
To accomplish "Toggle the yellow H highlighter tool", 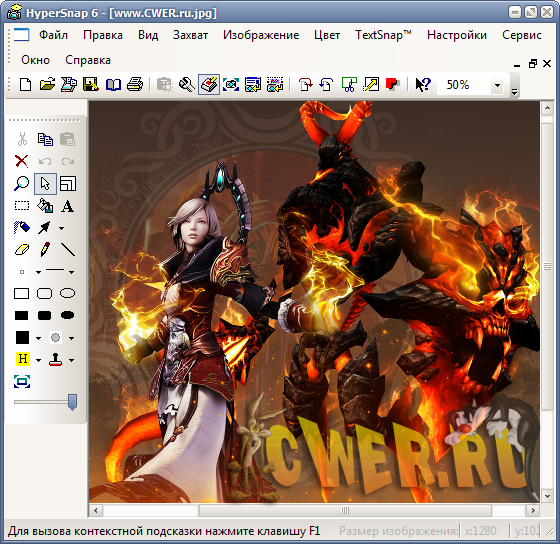I will pyautogui.click(x=22, y=358).
